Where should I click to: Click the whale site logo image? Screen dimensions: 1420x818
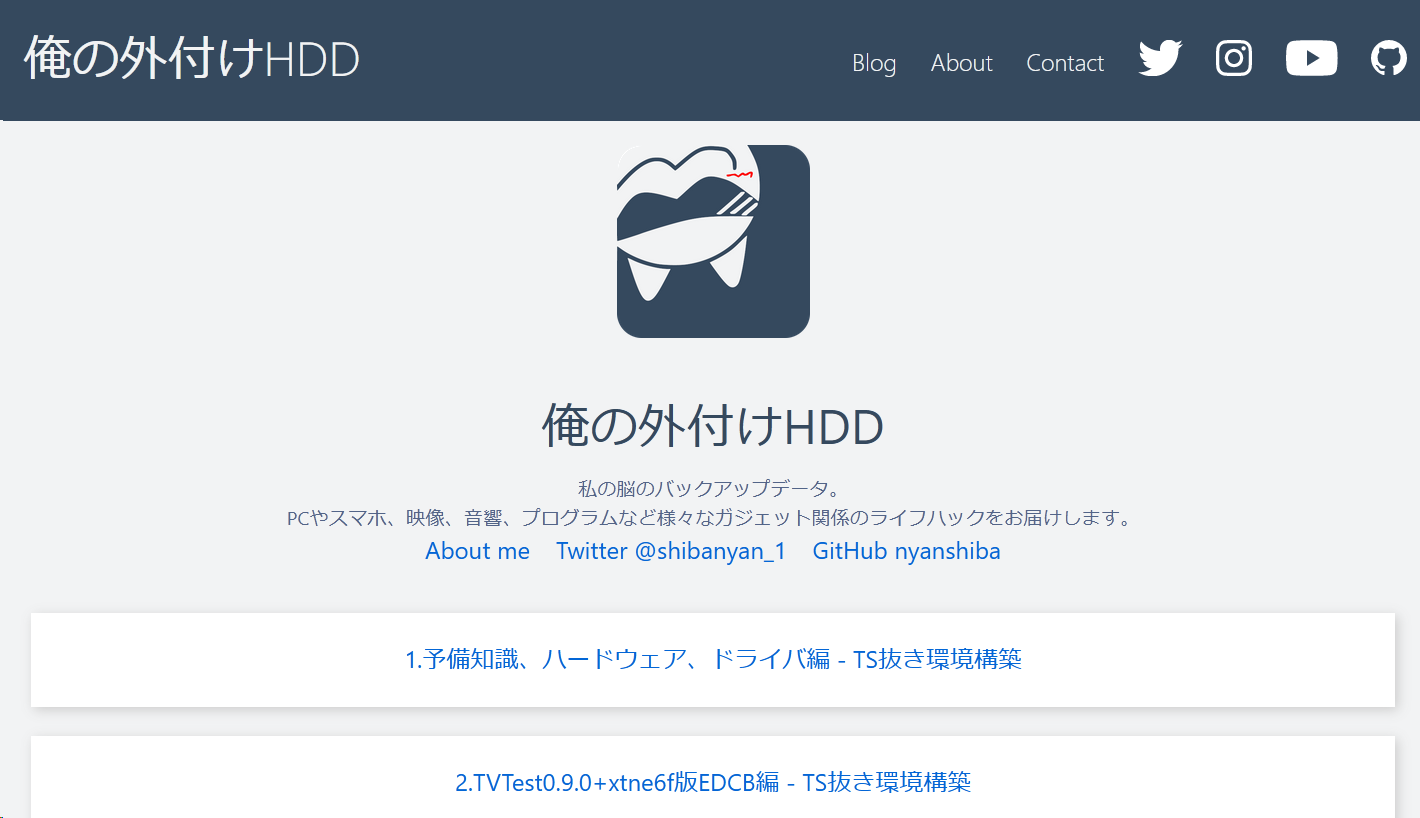[x=712, y=241]
